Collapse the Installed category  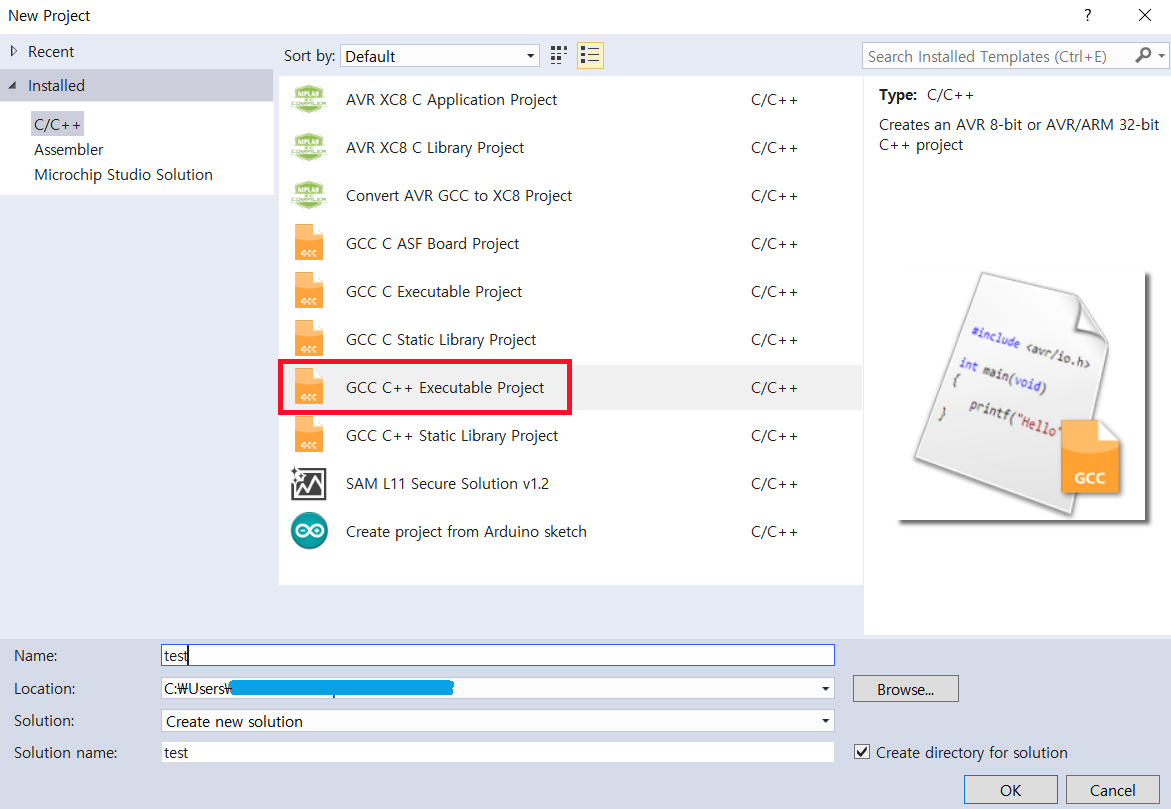[x=12, y=85]
